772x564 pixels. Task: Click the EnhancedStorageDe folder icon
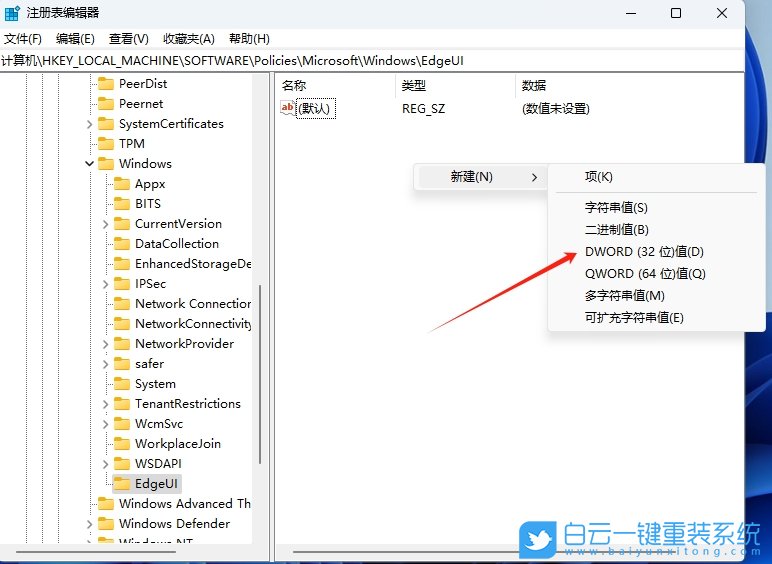click(122, 264)
